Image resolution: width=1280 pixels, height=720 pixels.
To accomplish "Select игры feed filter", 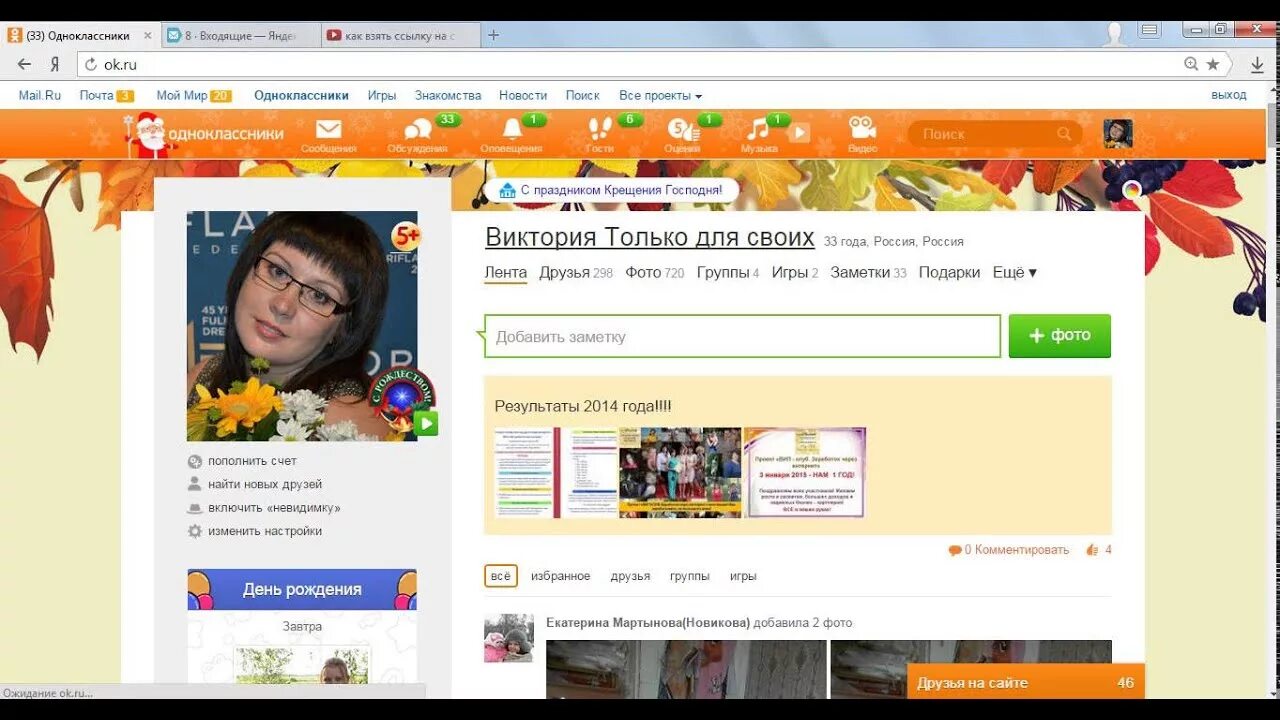I will 743,576.
